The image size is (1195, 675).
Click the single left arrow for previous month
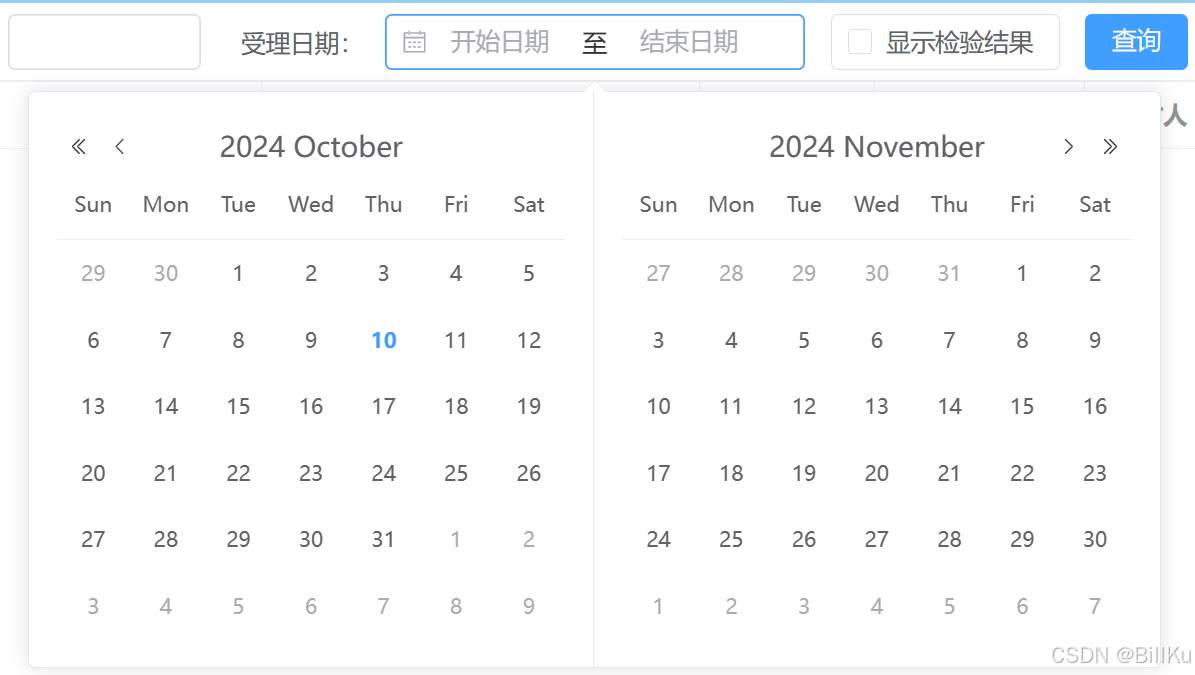(120, 146)
